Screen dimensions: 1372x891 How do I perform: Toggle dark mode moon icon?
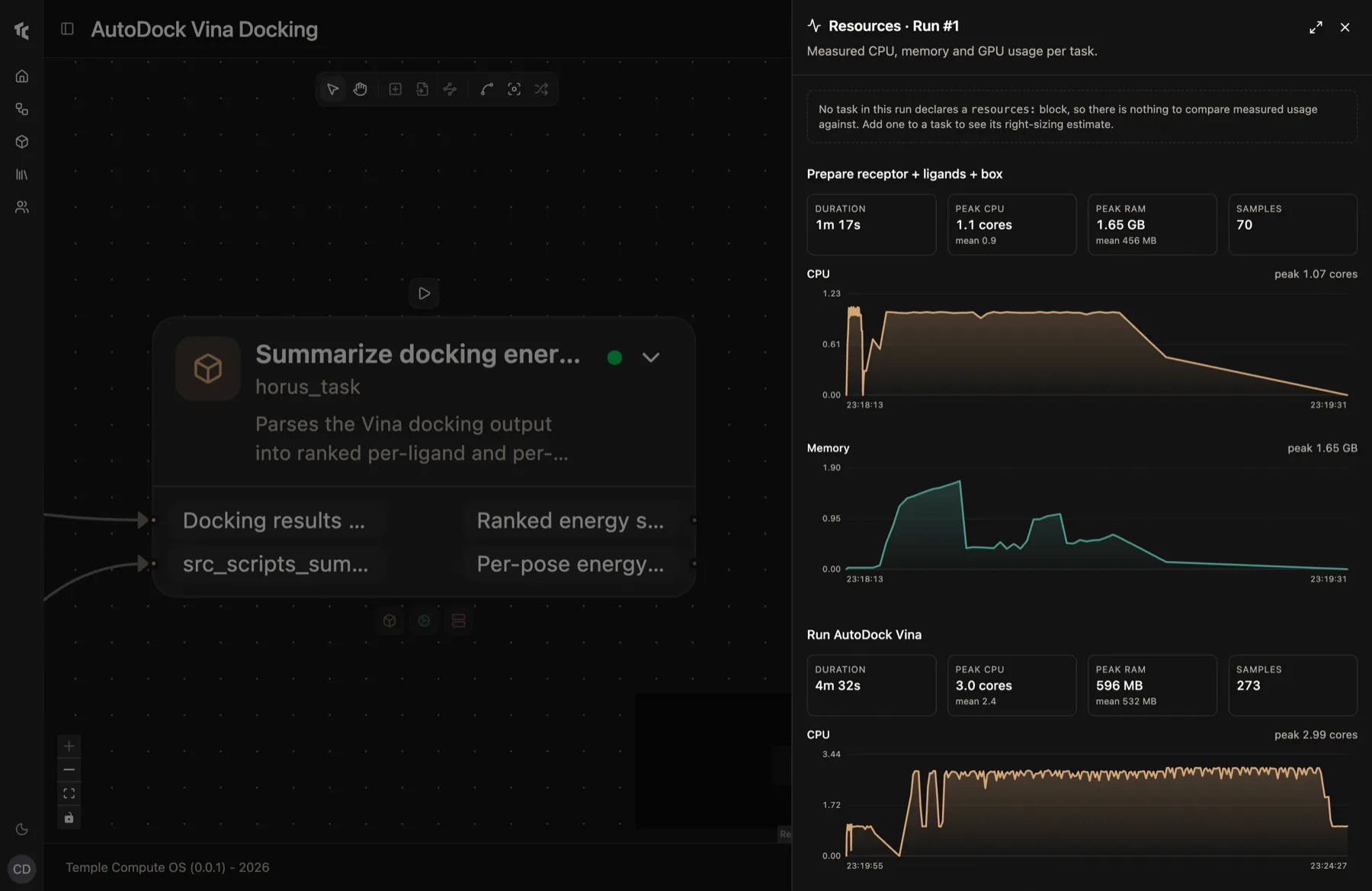[22, 829]
